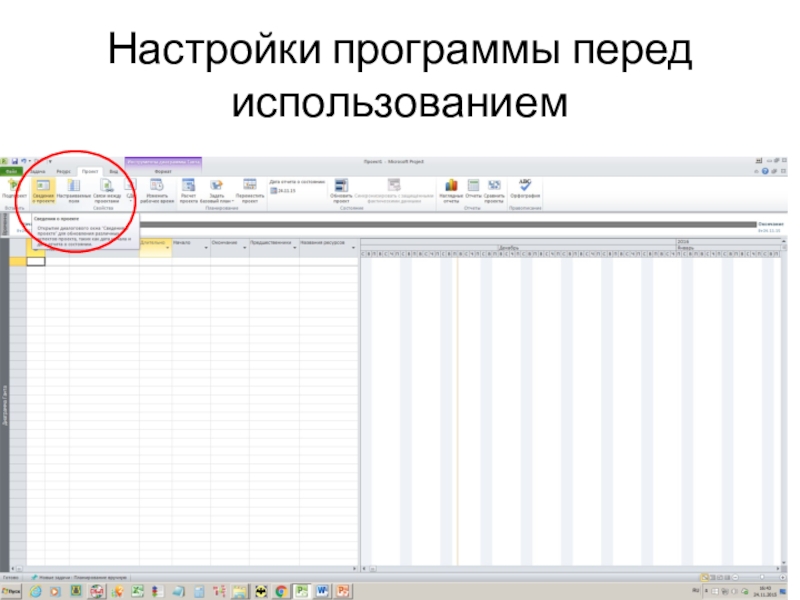Click the Word icon in the taskbar
This screenshot has width=800, height=600.
323,591
